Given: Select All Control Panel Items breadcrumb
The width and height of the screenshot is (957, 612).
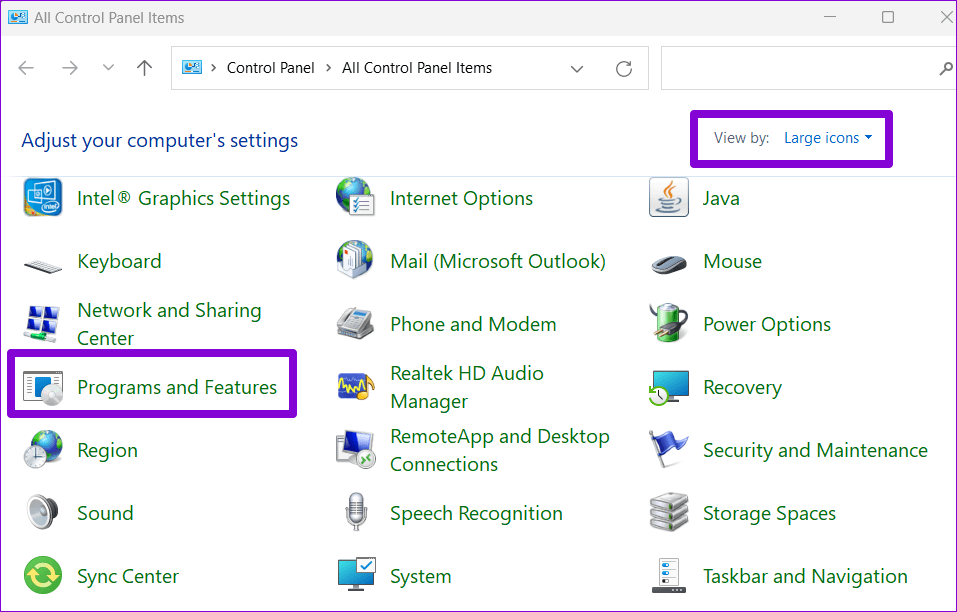Looking at the screenshot, I should [417, 68].
